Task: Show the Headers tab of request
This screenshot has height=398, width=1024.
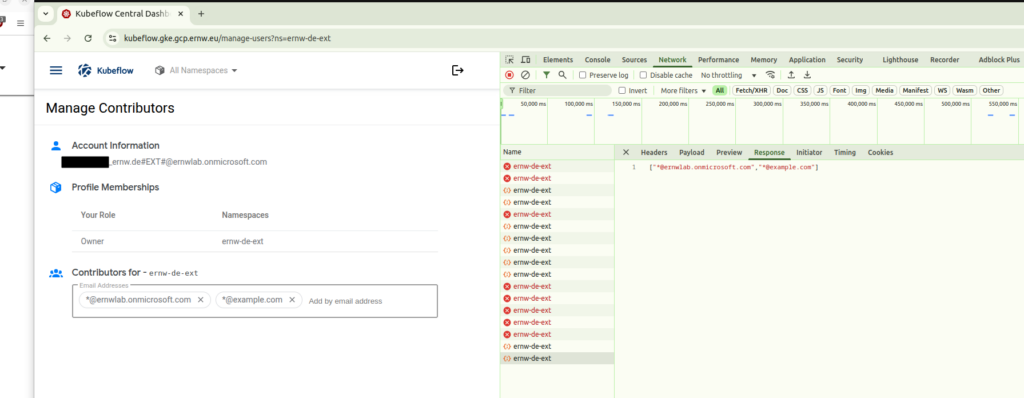Action: coord(654,152)
